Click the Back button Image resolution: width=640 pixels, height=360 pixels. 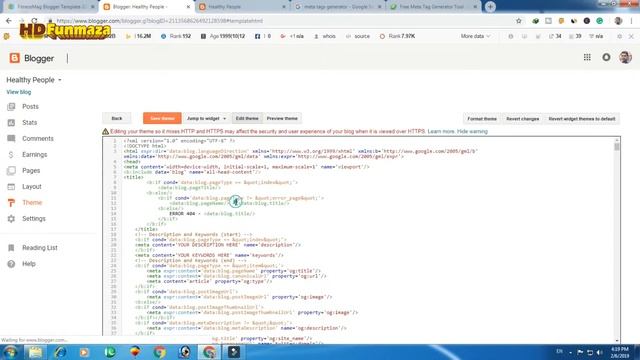click(x=117, y=118)
